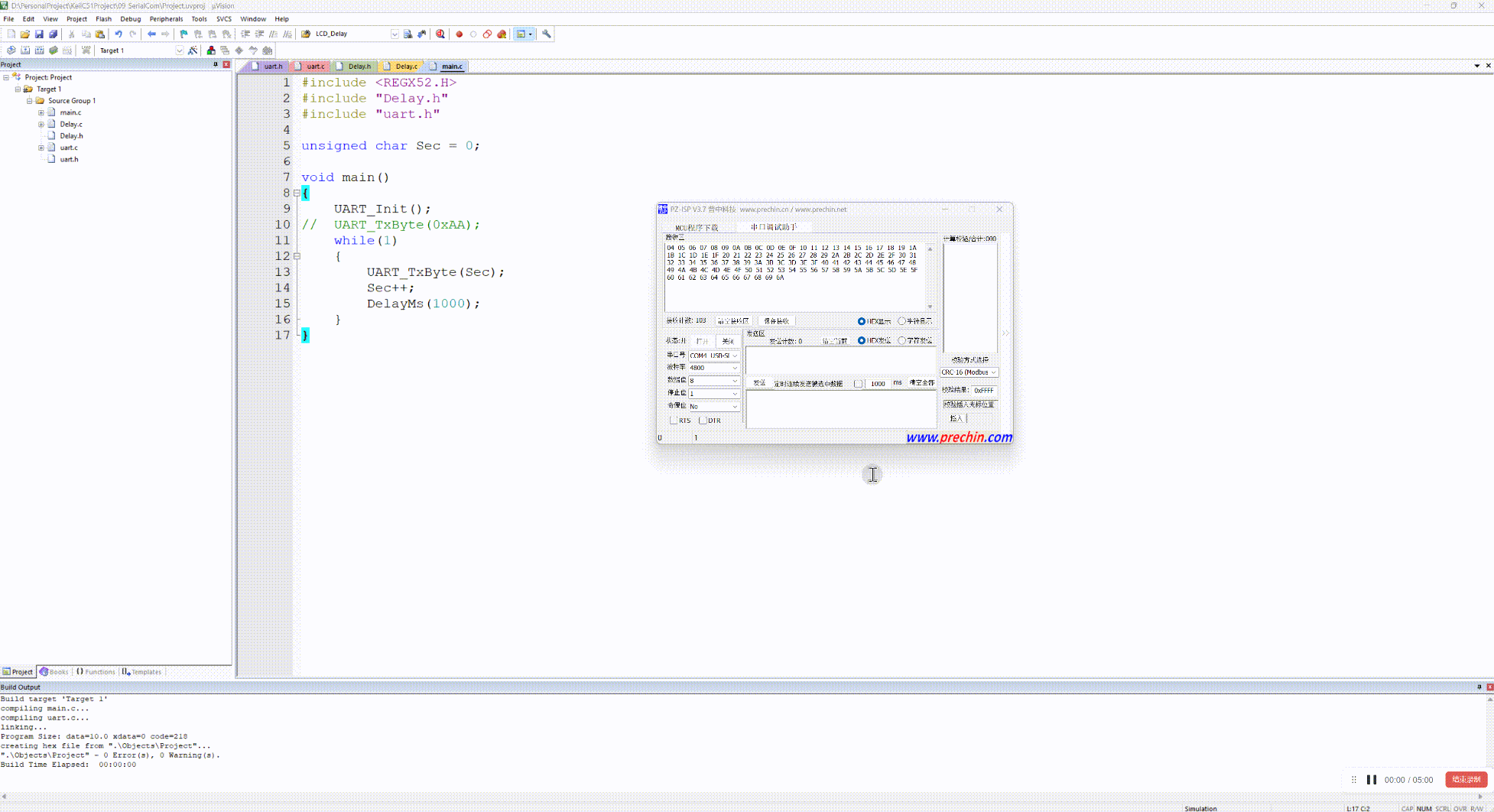Open the COM4 serial port dropdown
The width and height of the screenshot is (1494, 812).
714,356
